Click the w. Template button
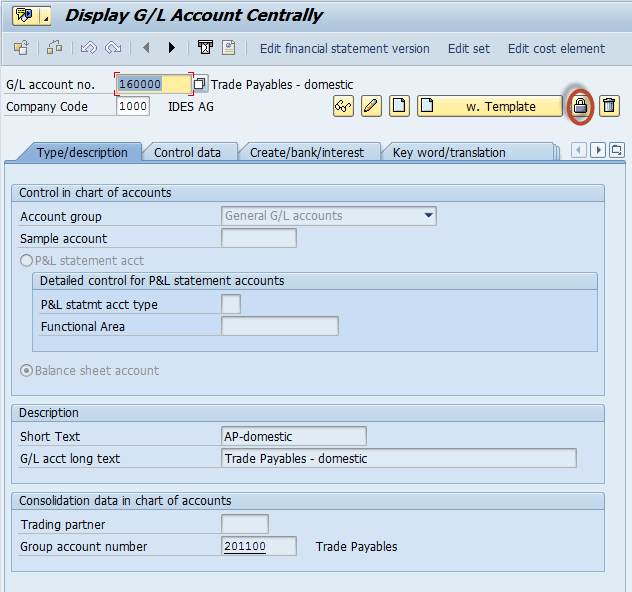Screen dimensions: 632x592 click(x=490, y=106)
